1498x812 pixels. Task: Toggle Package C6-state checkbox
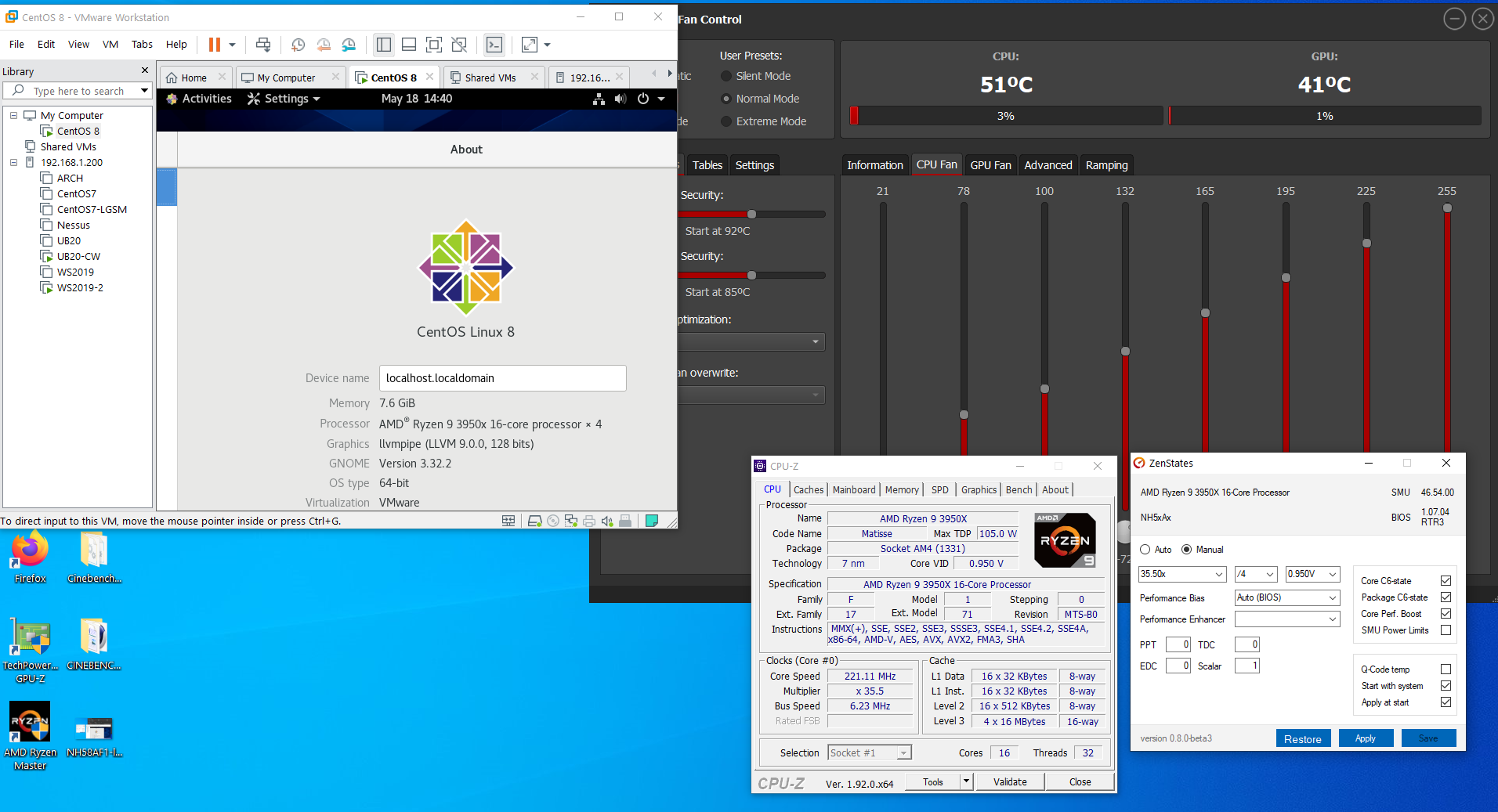(x=1446, y=597)
